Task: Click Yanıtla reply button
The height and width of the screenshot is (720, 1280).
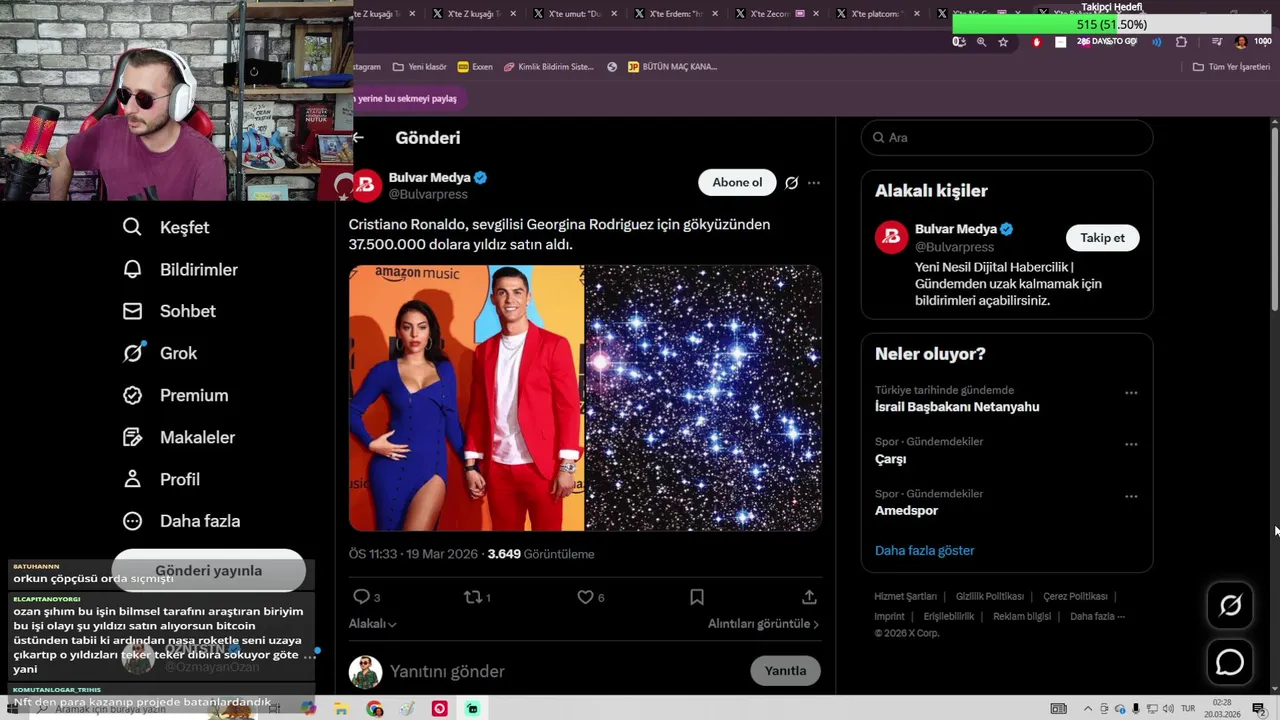Action: [785, 671]
